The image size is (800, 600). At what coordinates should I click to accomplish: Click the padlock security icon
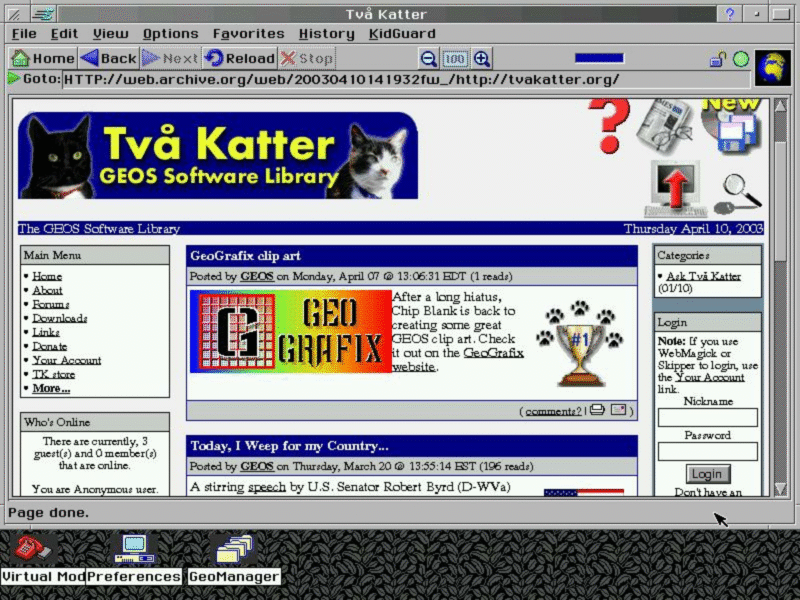(x=718, y=59)
